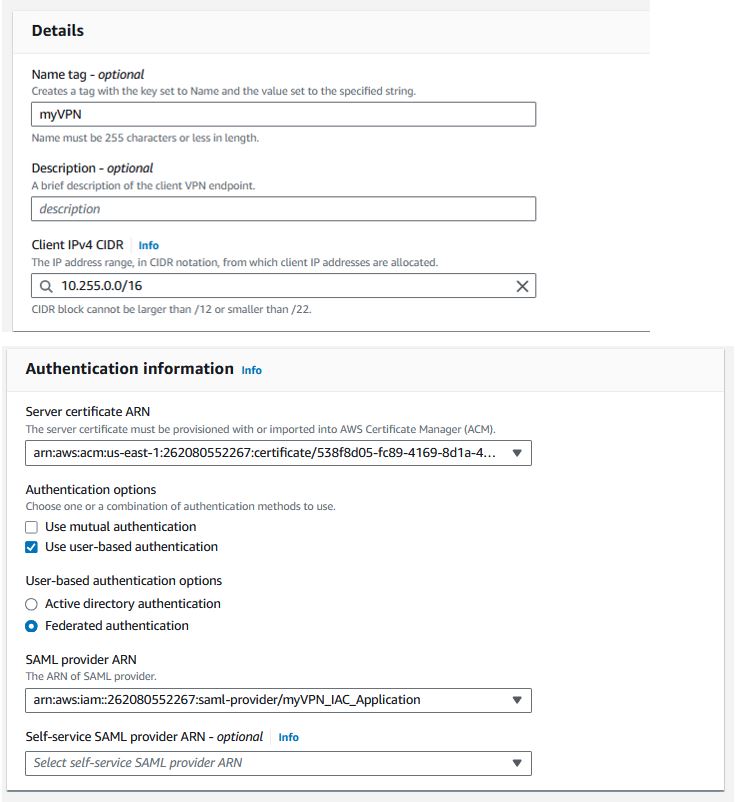Enable Use mutual authentication checkbox
The height and width of the screenshot is (802, 736).
[x=31, y=527]
